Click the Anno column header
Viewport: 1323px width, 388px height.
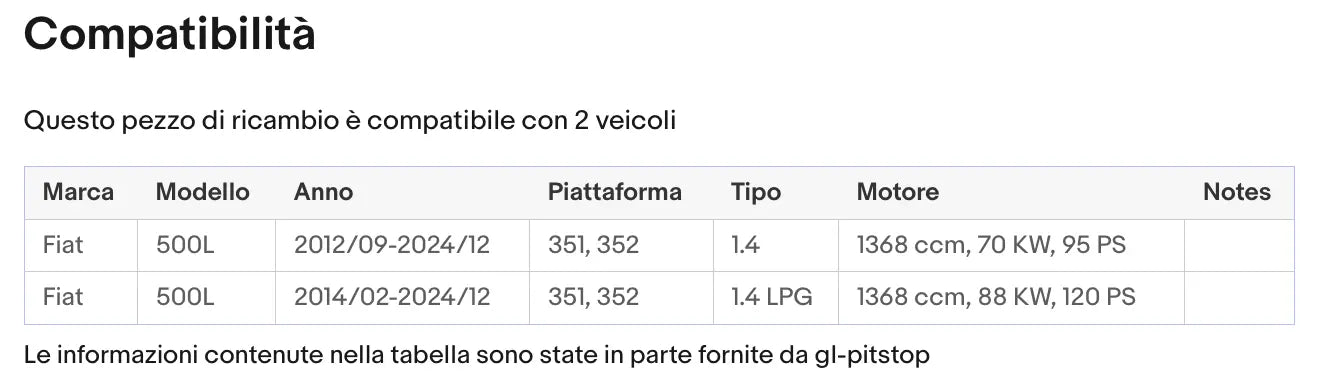324,192
